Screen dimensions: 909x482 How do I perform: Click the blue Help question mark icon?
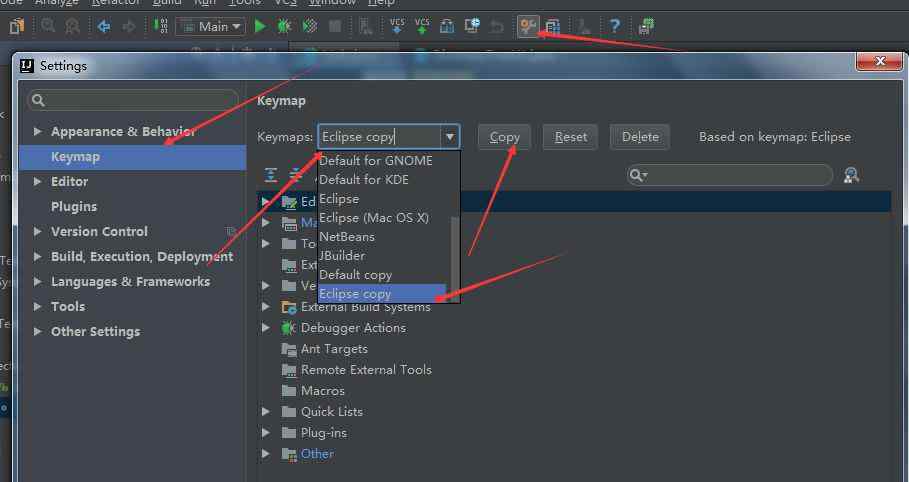pos(615,26)
